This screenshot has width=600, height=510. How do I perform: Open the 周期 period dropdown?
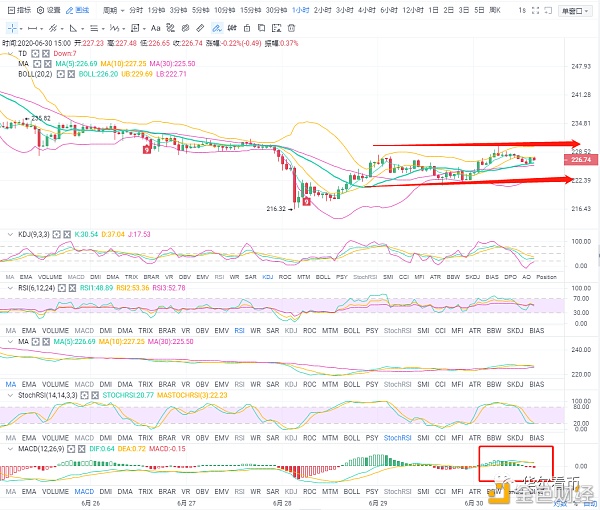(x=114, y=10)
